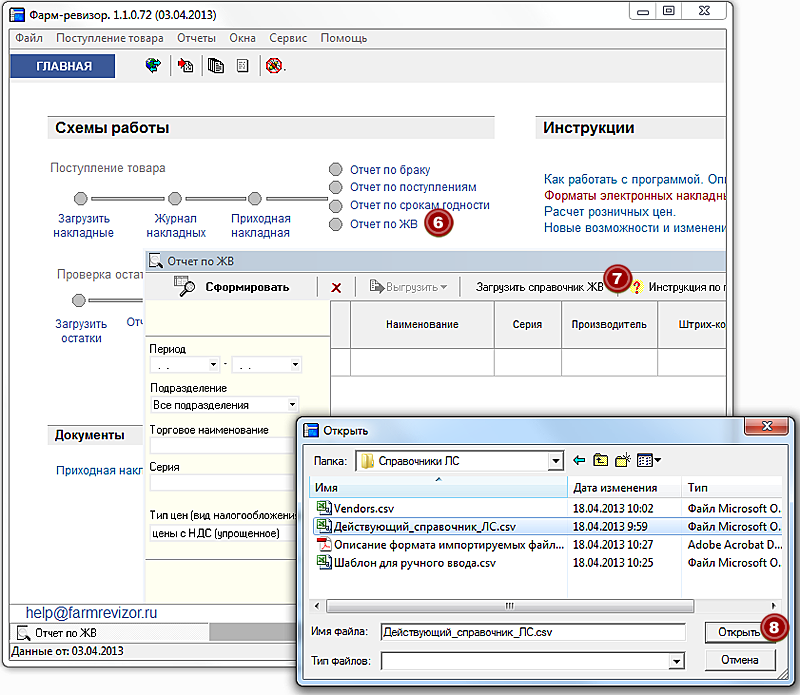Sort by Дата изменения column header

624,488
